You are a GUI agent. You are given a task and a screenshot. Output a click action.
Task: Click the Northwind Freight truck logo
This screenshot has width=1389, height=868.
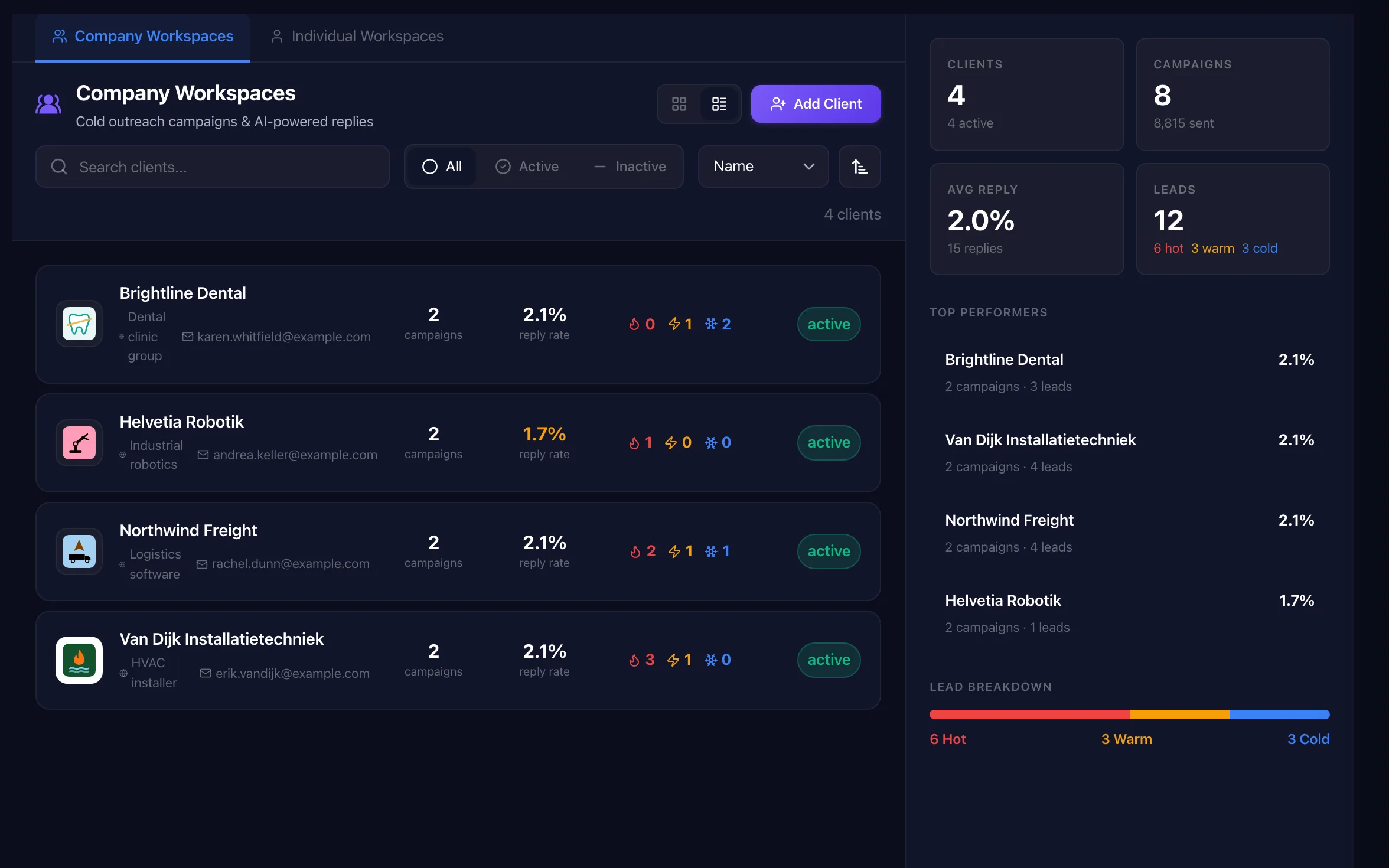point(79,552)
